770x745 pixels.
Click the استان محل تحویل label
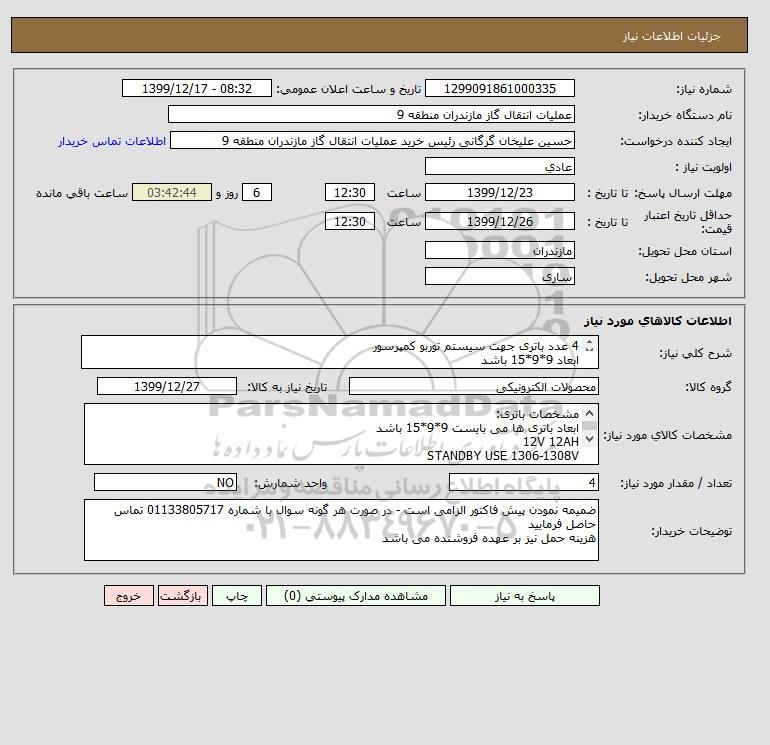pyautogui.click(x=685, y=251)
